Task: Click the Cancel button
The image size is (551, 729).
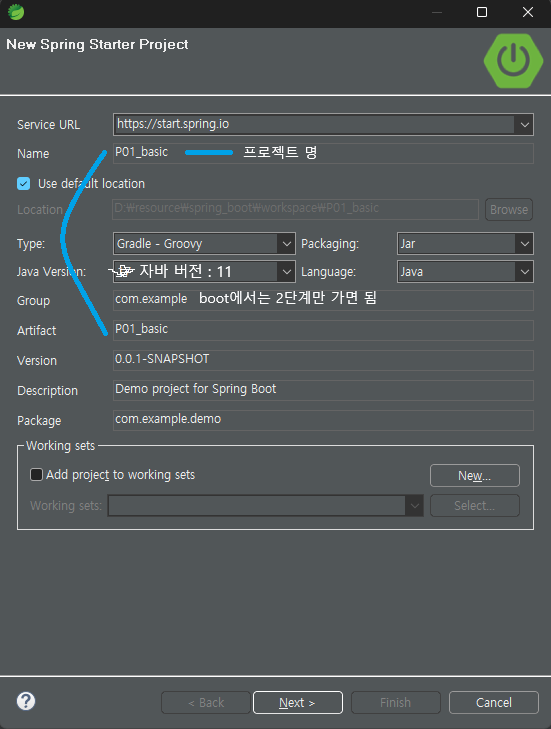Action: click(494, 702)
